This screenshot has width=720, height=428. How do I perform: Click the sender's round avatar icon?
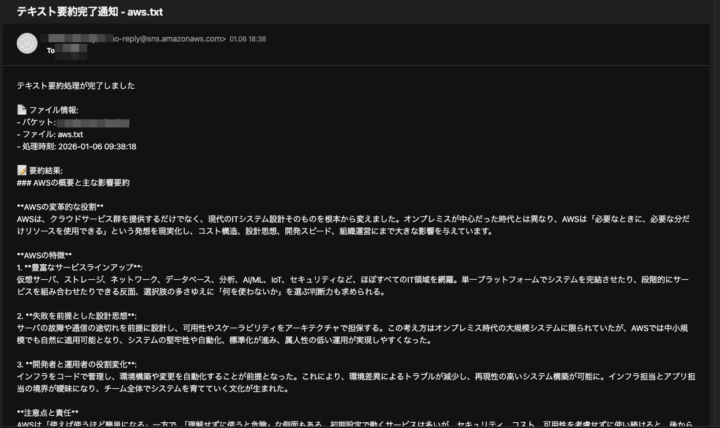pyautogui.click(x=28, y=42)
